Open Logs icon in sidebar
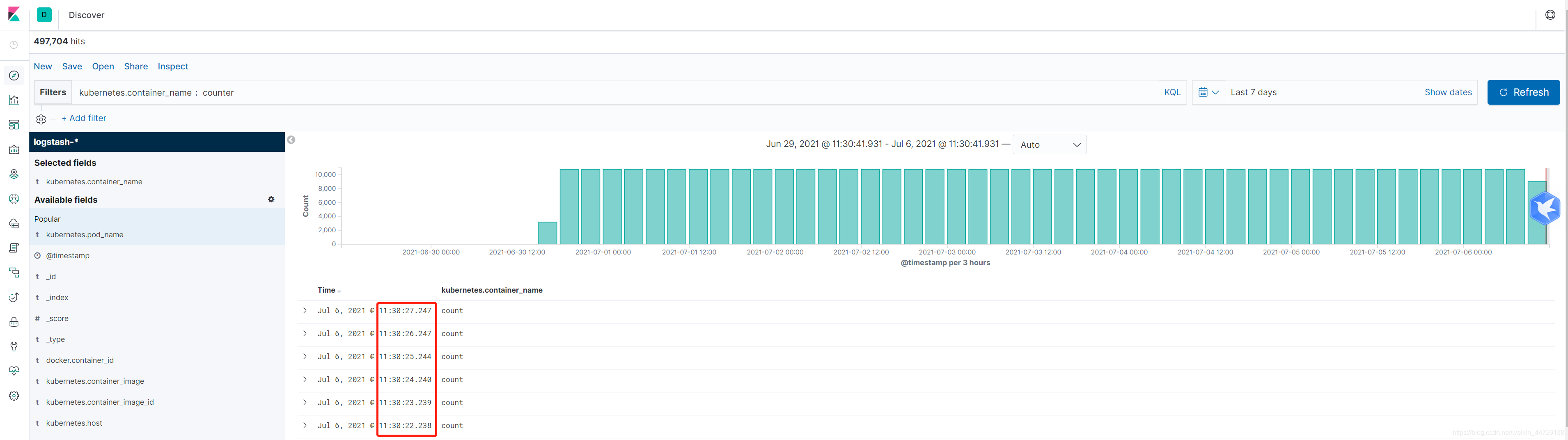The width and height of the screenshot is (1568, 440). click(14, 247)
